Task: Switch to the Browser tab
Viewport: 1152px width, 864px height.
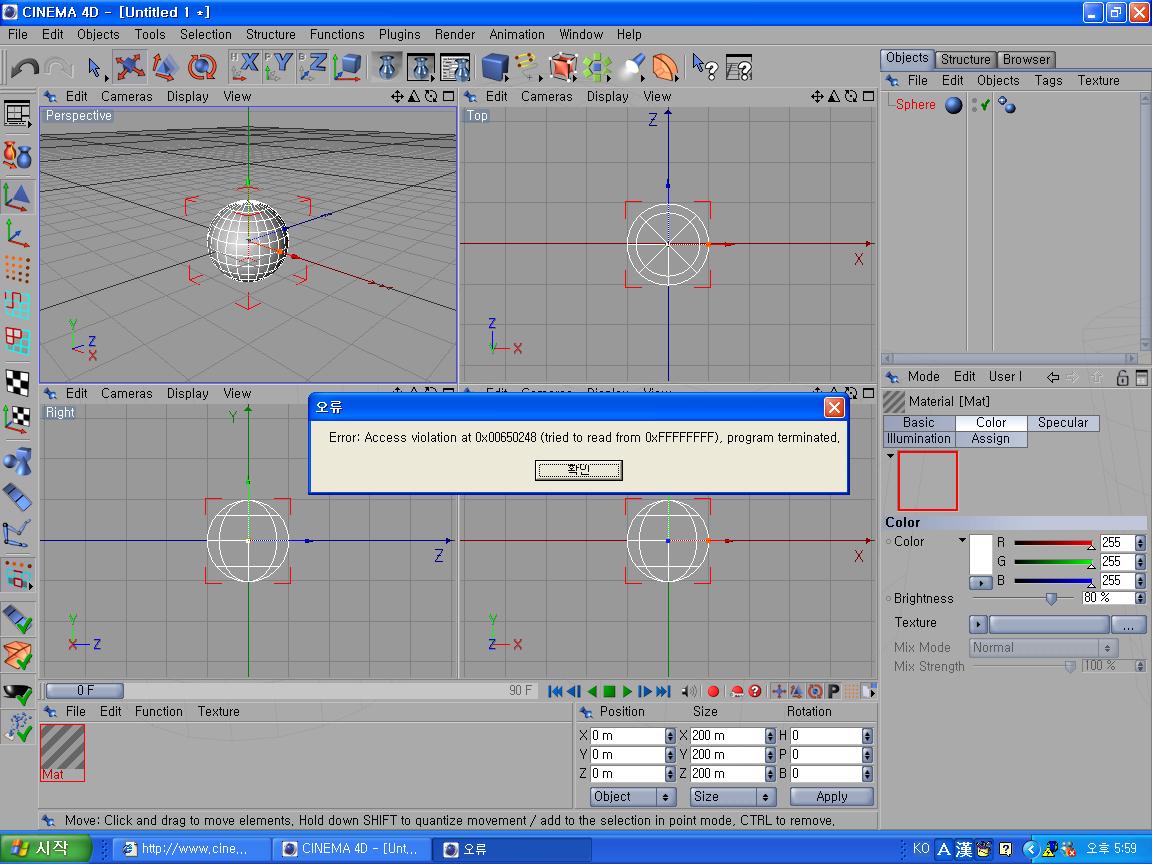Action: pyautogui.click(x=1026, y=60)
